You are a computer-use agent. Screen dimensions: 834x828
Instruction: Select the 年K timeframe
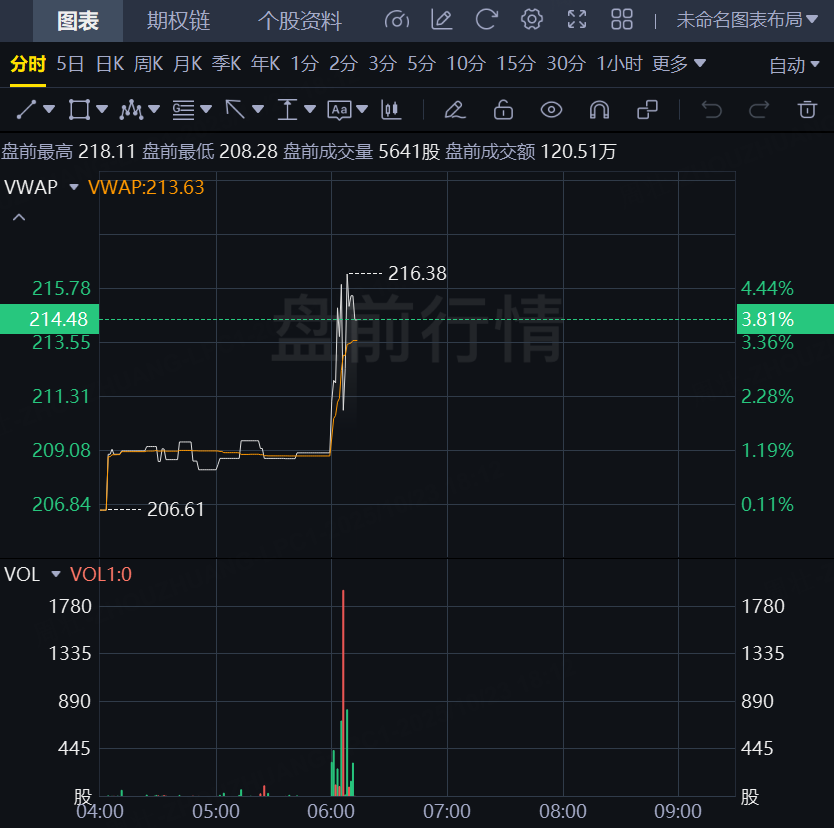(x=265, y=64)
